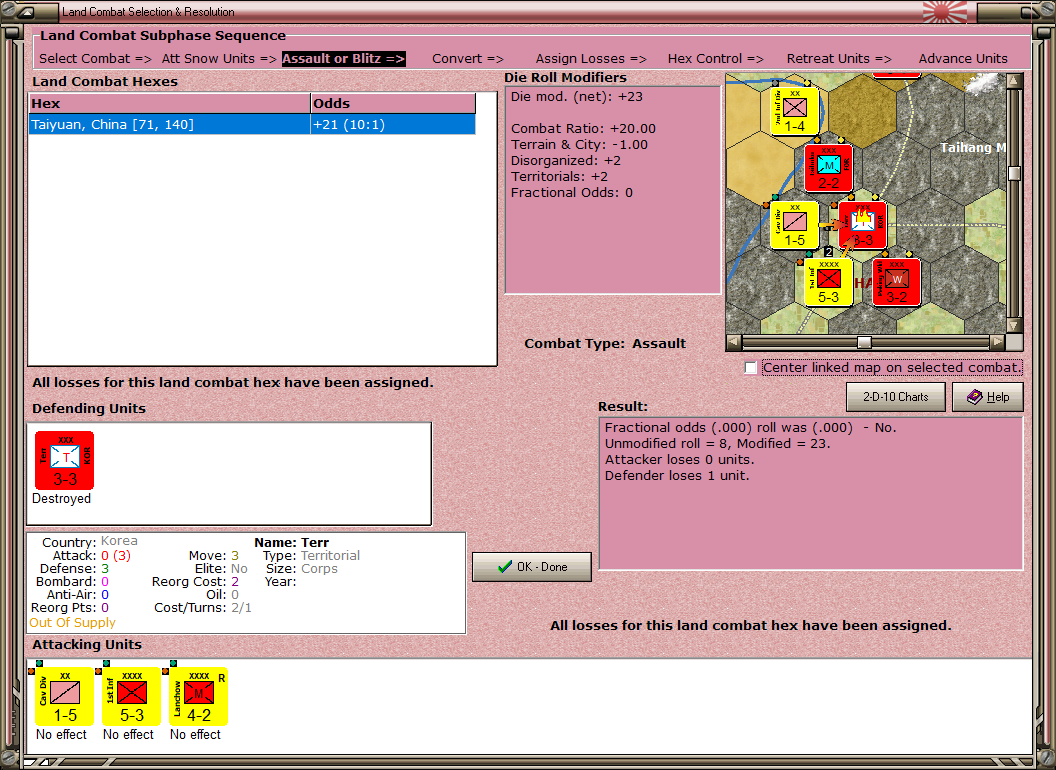Select the Att Snow Units subphase step
Image resolution: width=1056 pixels, height=770 pixels.
click(x=219, y=59)
